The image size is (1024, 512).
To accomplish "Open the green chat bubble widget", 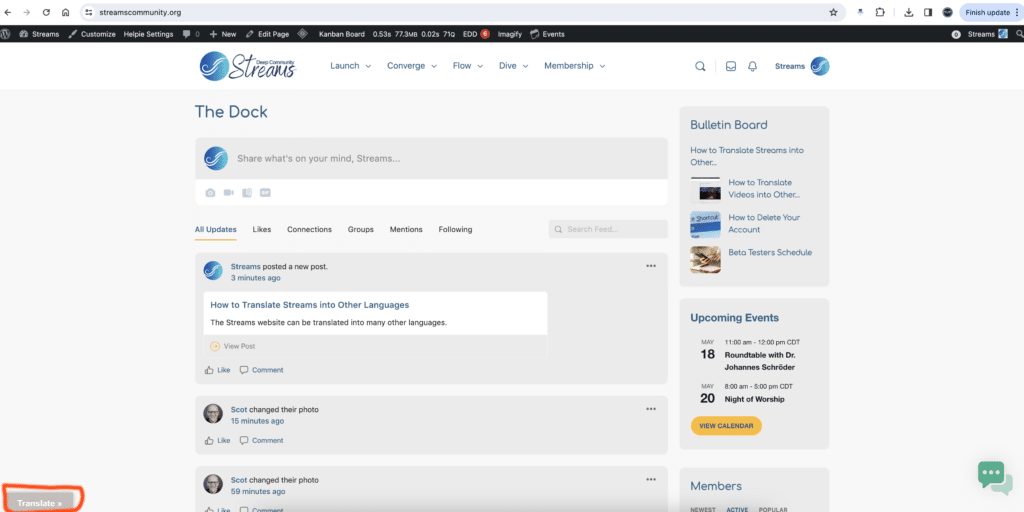I will click(994, 475).
